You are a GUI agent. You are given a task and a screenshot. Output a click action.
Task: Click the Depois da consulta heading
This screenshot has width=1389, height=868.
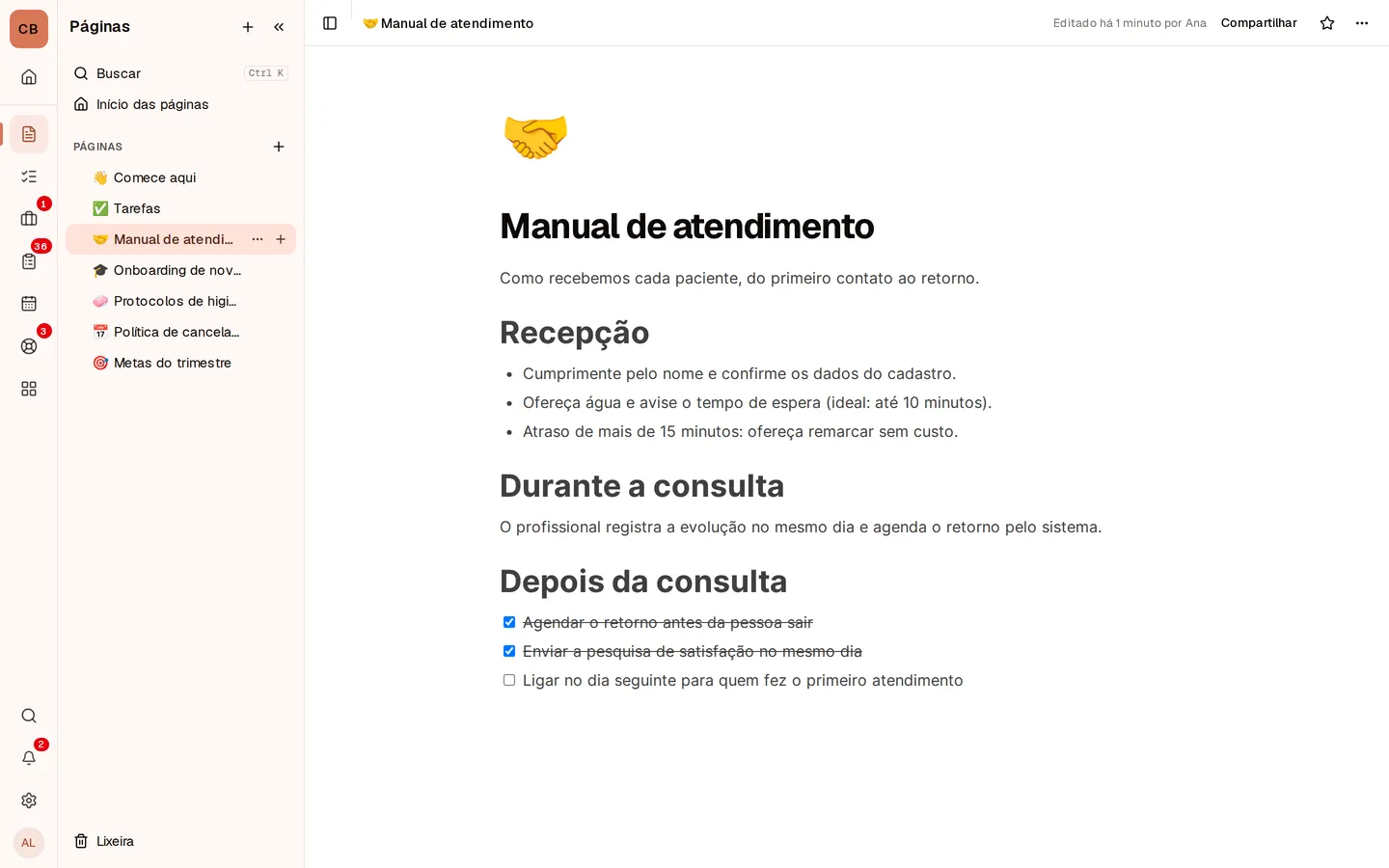click(643, 581)
